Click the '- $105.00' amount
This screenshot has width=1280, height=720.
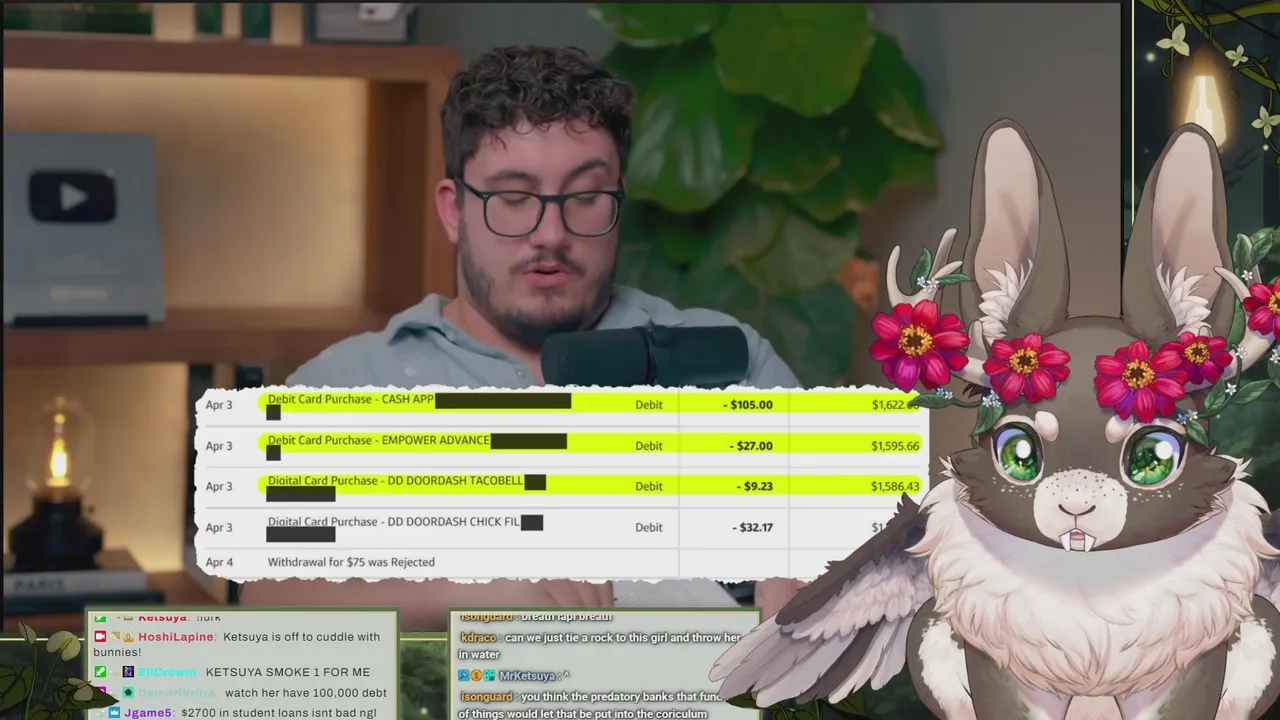point(748,405)
